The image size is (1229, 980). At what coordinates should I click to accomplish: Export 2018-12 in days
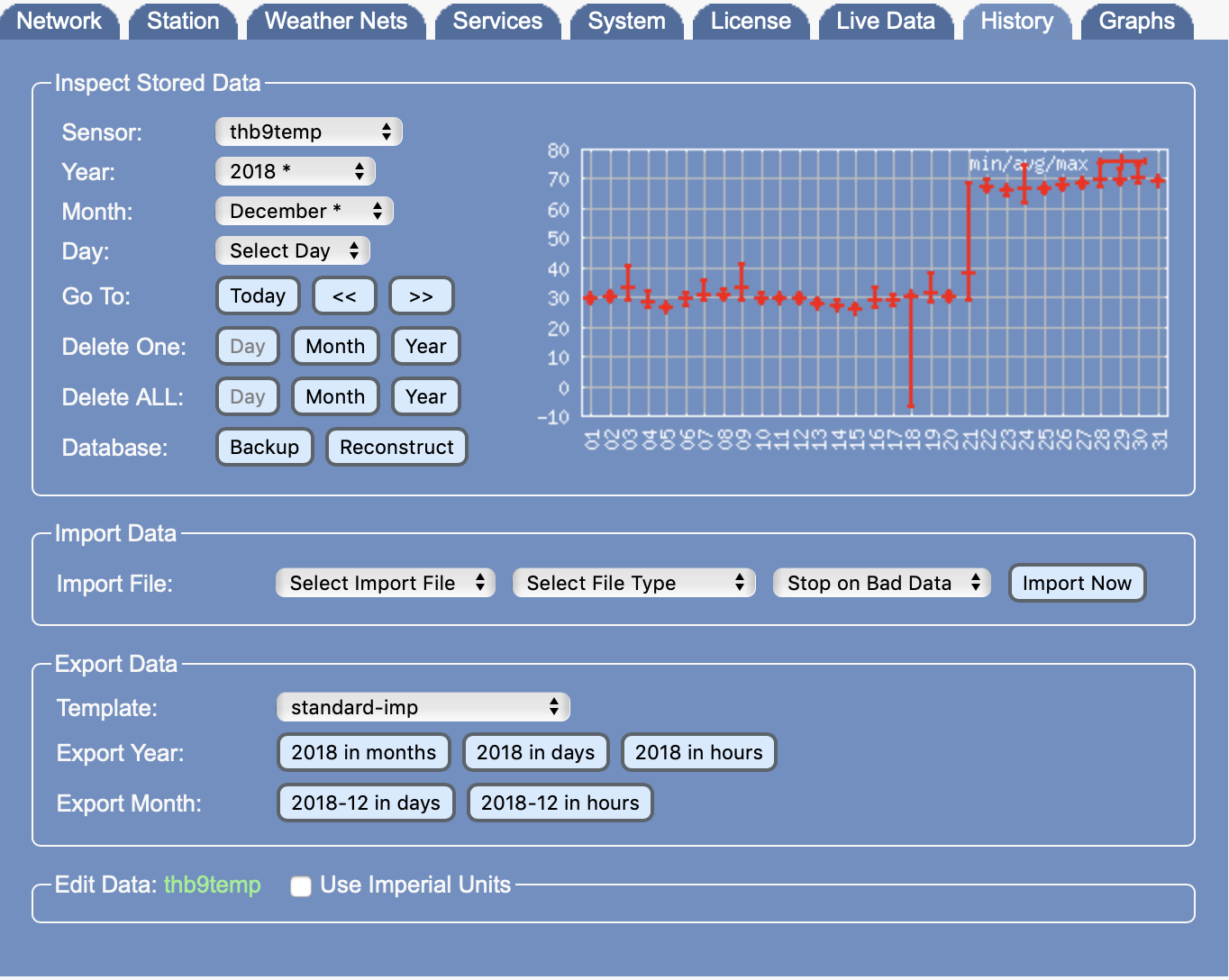point(366,803)
